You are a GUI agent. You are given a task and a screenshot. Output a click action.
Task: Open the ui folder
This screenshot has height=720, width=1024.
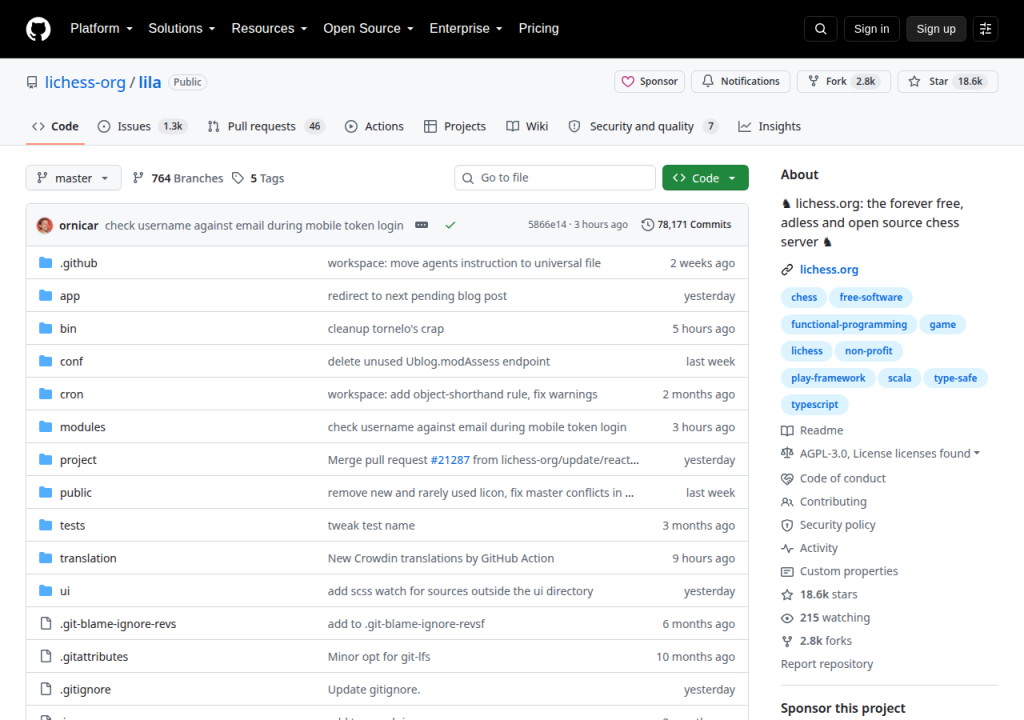coord(65,591)
